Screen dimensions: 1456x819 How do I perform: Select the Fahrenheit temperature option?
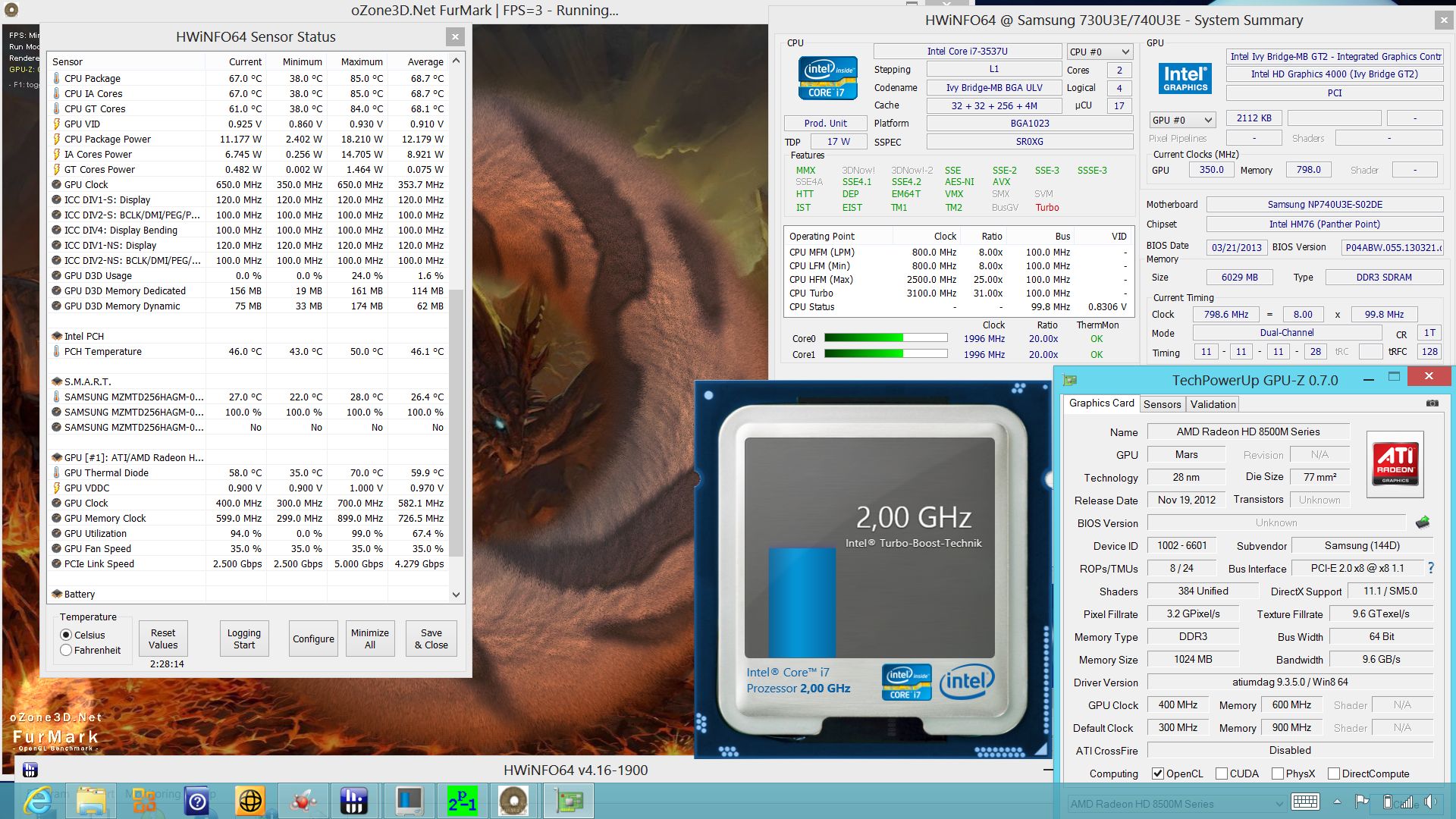point(67,651)
